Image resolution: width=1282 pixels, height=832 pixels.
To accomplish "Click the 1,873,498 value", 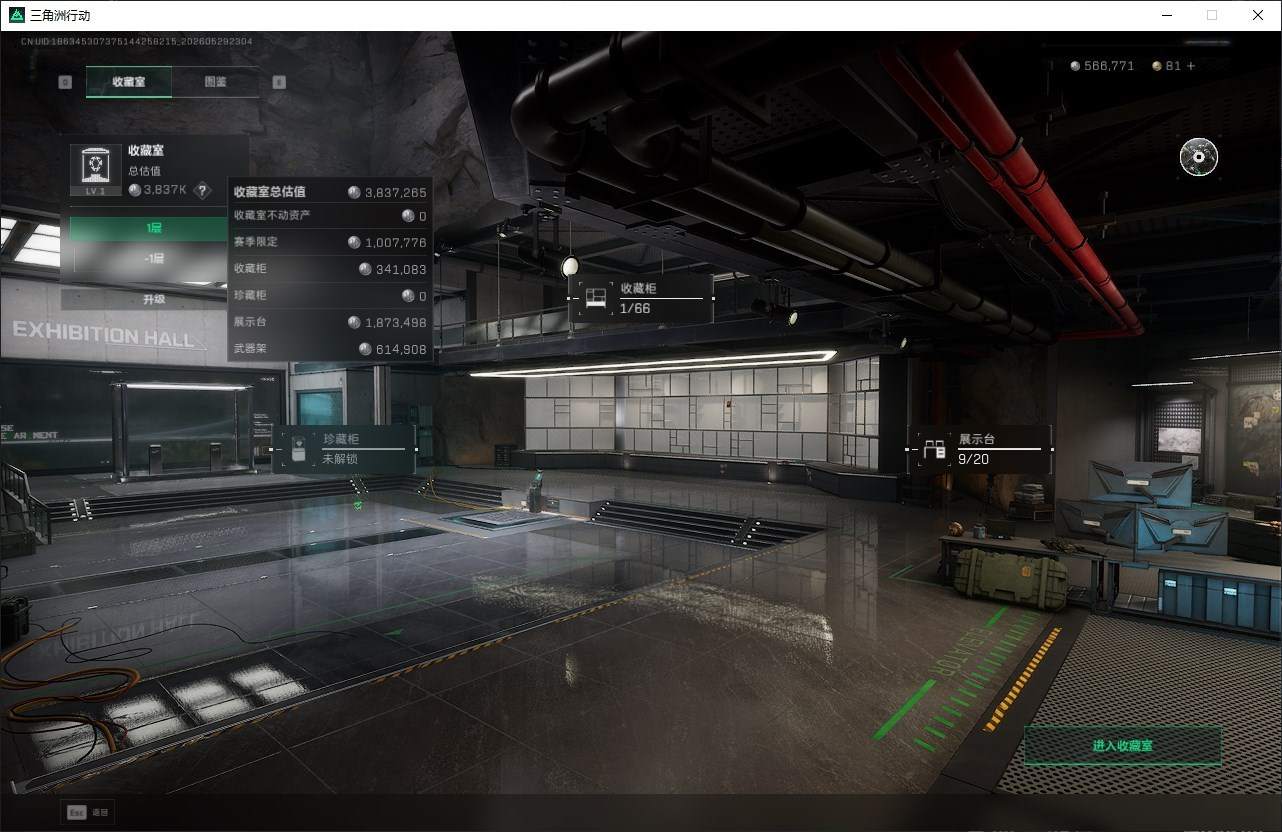I will (395, 323).
